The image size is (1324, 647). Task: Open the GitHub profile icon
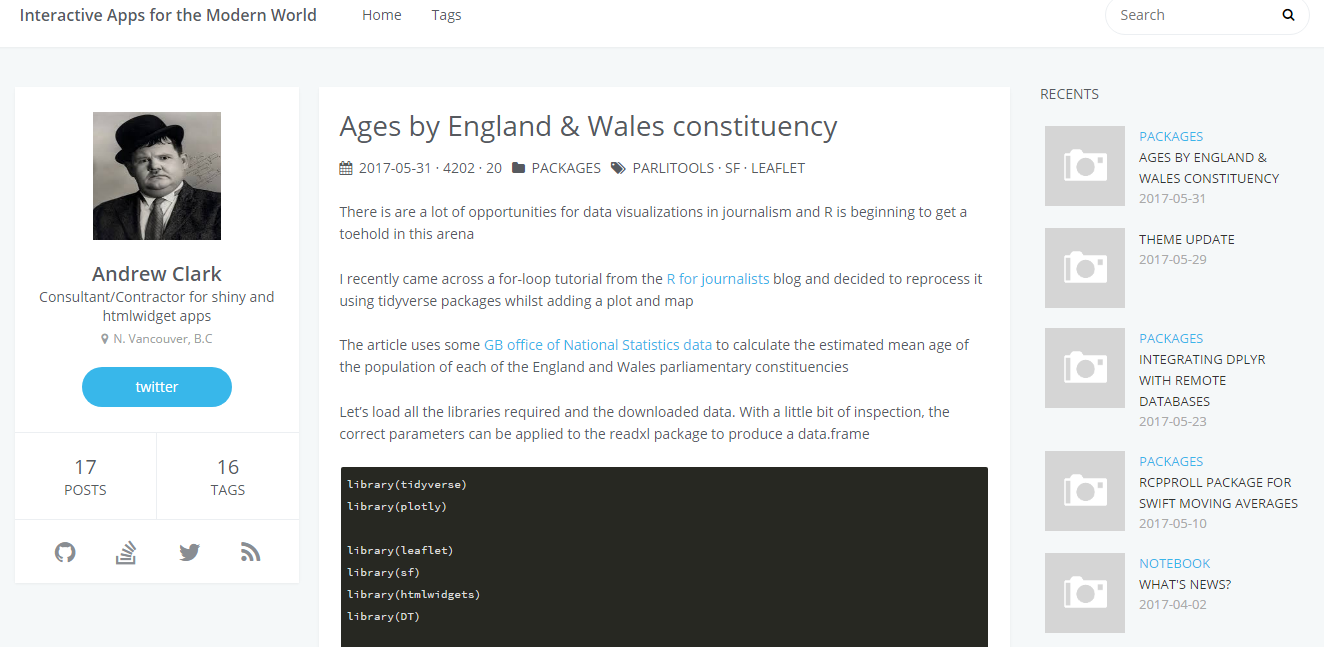(65, 552)
